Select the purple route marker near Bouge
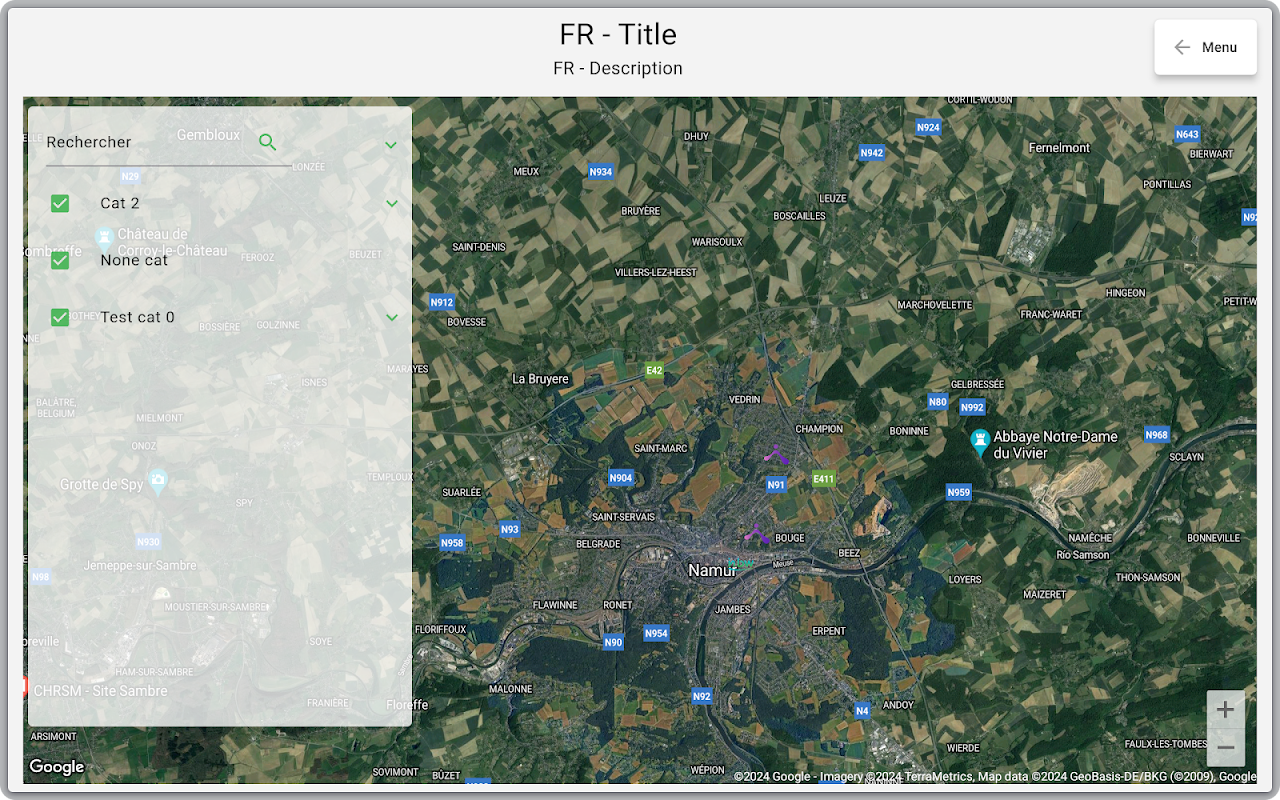The image size is (1280, 800). (757, 534)
